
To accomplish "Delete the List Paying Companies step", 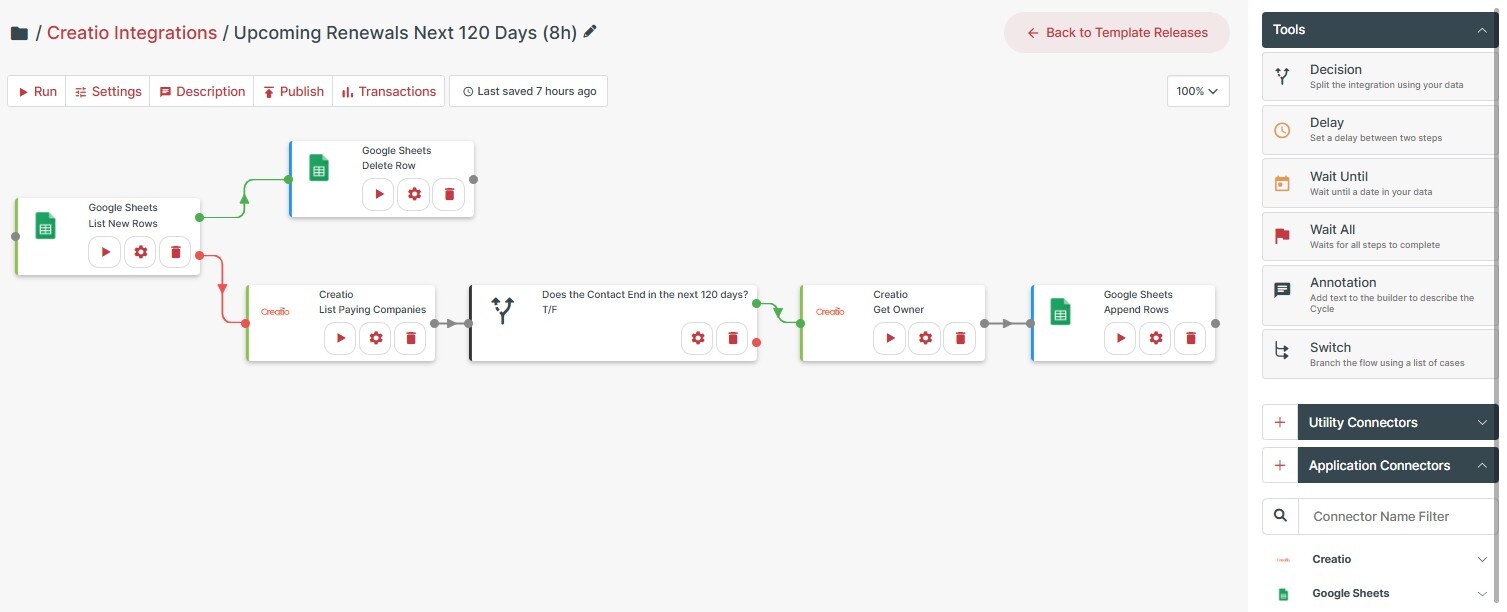I will 410,338.
